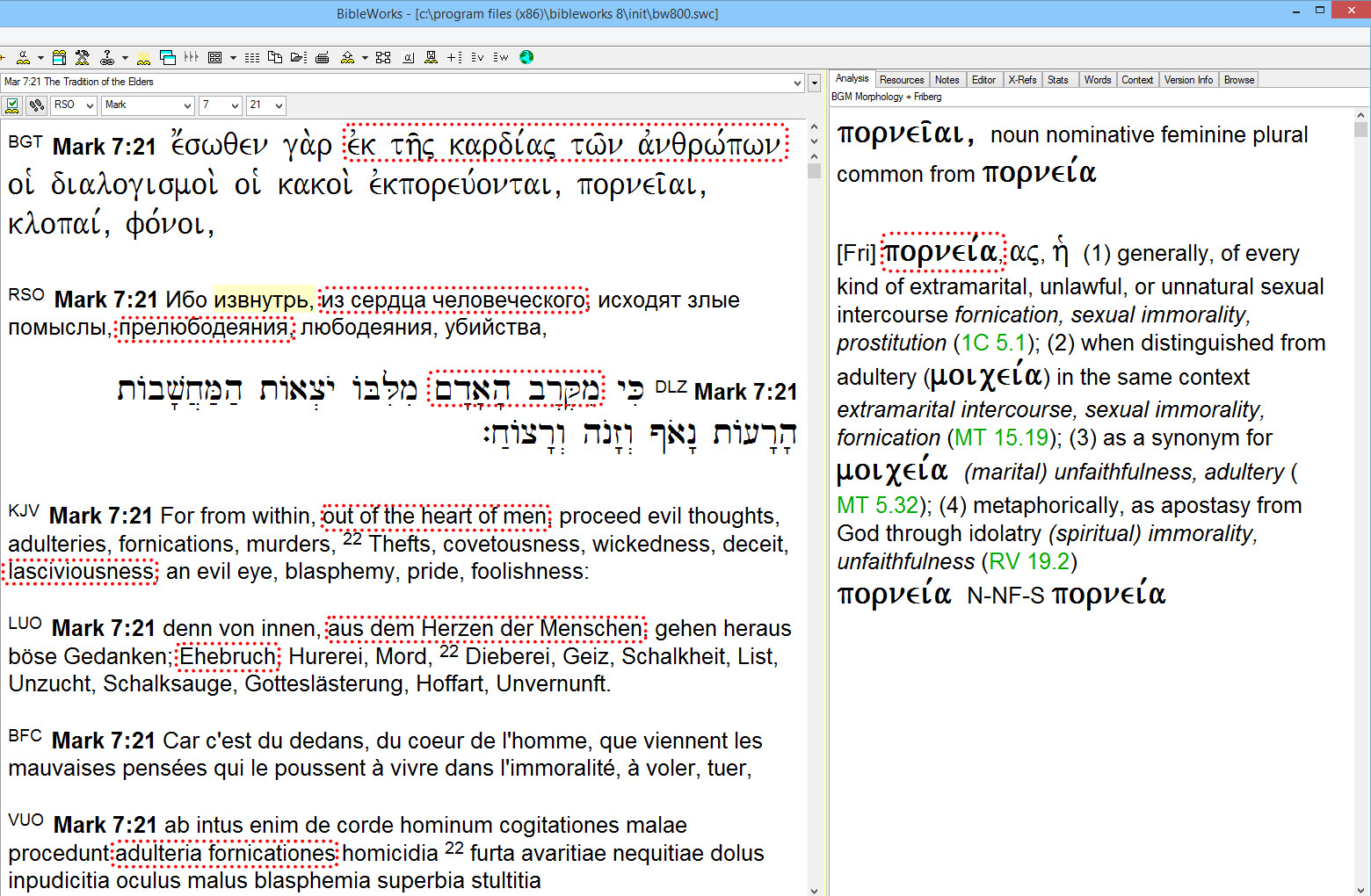The height and width of the screenshot is (896, 1371).
Task: Click the plus-with-lines toolbar icon
Action: point(454,58)
